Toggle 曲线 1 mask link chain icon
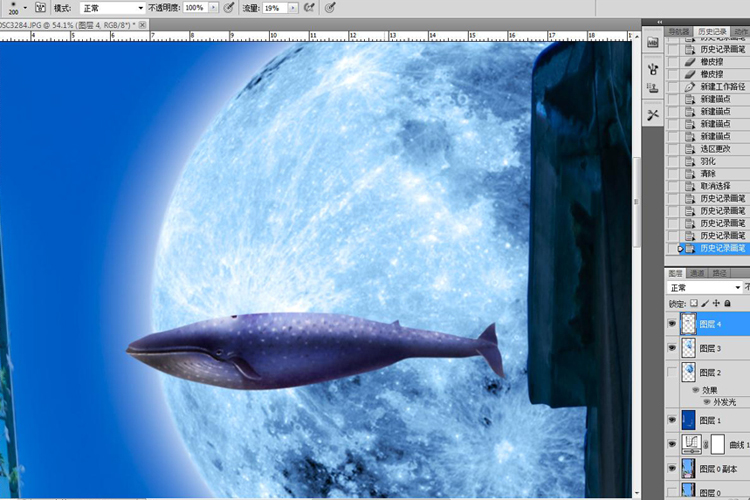Viewport: 750px width, 500px height. pos(706,444)
